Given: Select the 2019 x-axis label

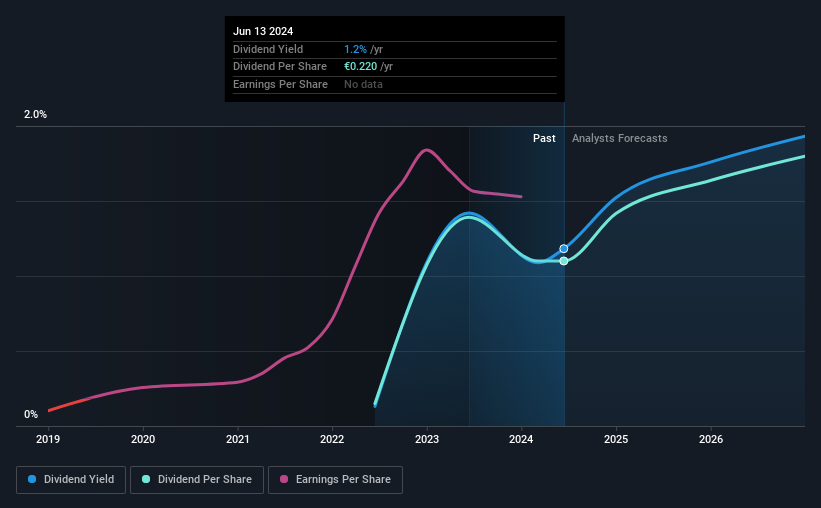Looking at the screenshot, I should (48, 439).
